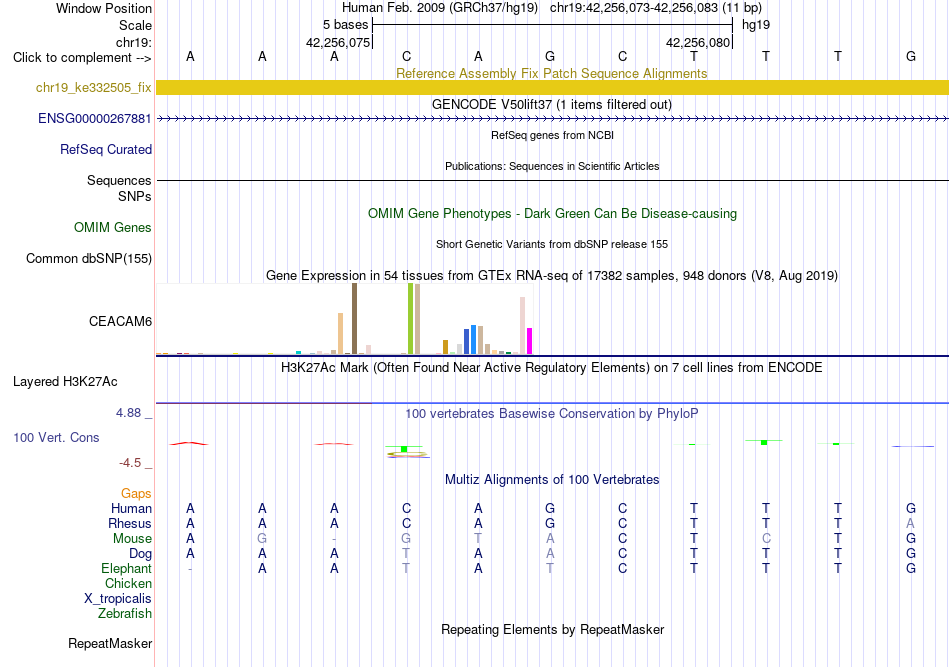950x667 pixels.
Task: Open the Reference Assembly Fix Patch Sequence Alignments title
Action: (x=552, y=73)
